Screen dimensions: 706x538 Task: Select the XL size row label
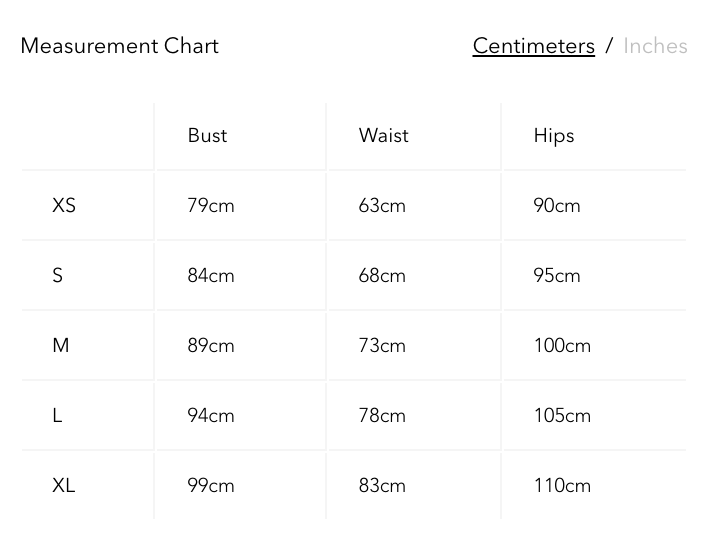(64, 486)
